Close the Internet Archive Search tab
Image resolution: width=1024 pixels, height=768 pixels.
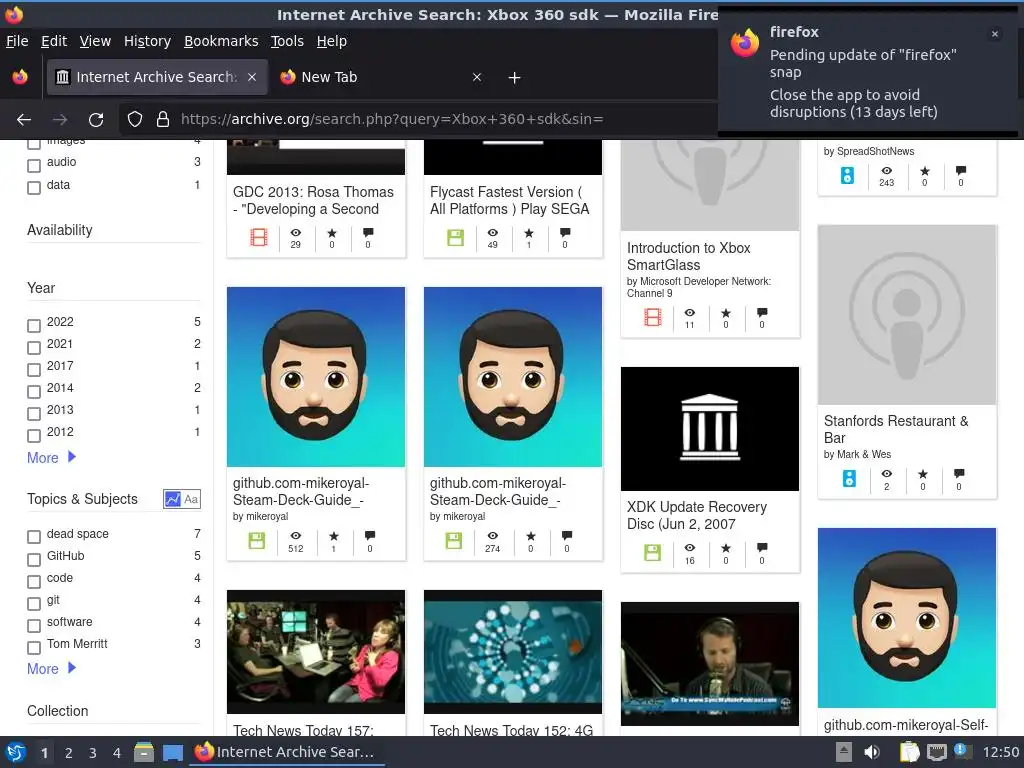(x=251, y=77)
